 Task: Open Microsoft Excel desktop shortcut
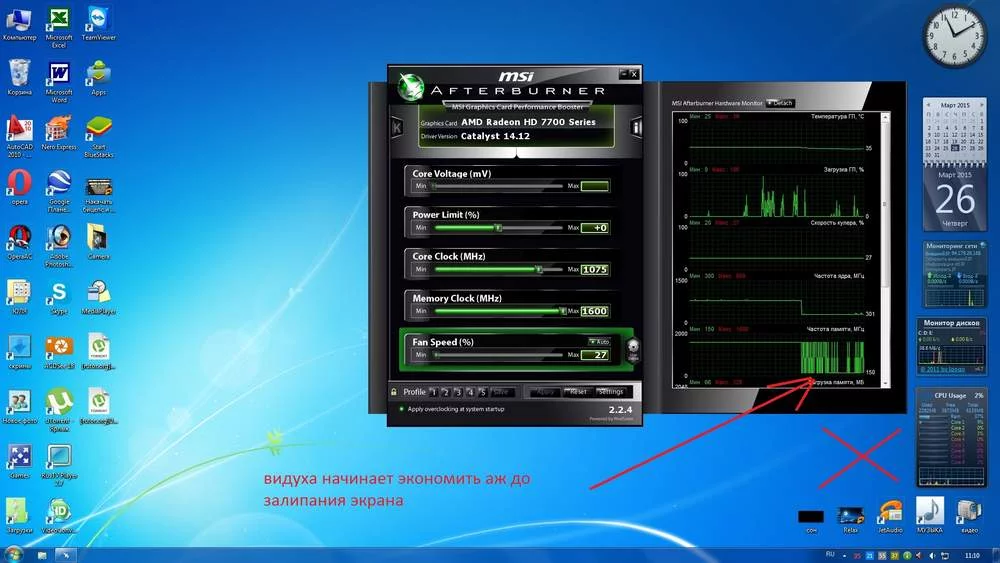(x=59, y=27)
